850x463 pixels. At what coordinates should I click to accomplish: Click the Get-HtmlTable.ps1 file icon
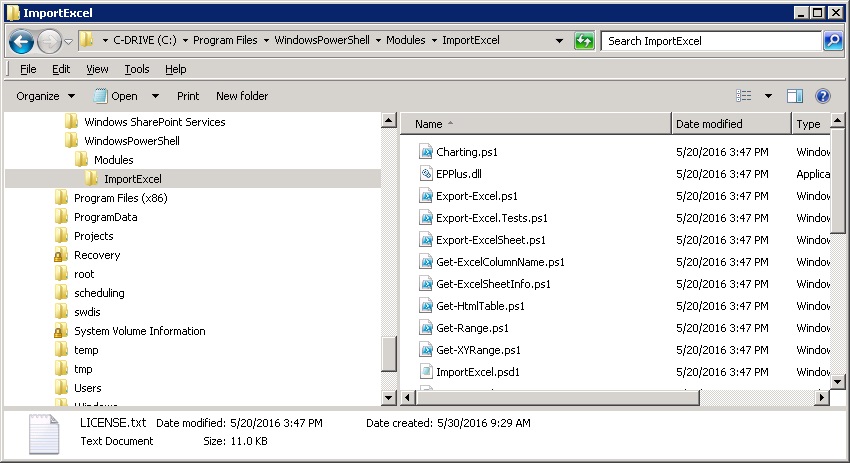click(426, 306)
